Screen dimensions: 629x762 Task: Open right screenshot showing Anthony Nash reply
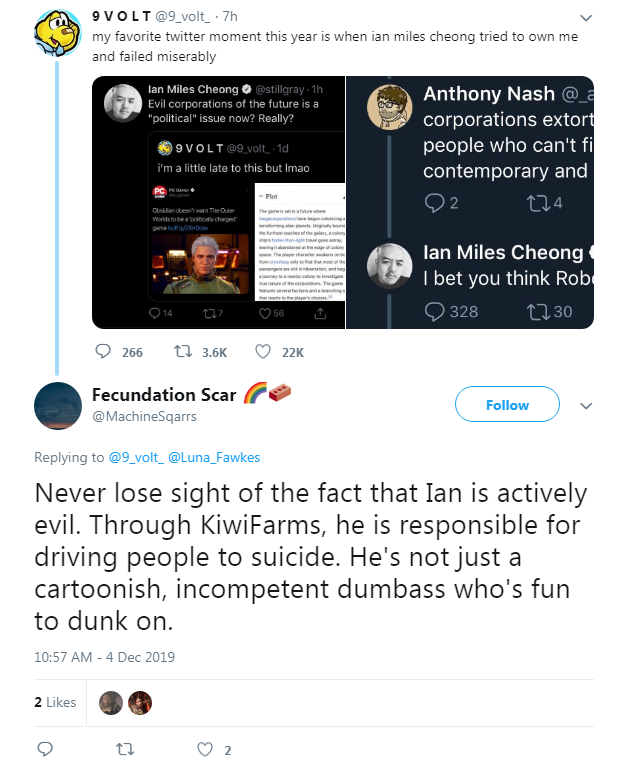click(470, 202)
